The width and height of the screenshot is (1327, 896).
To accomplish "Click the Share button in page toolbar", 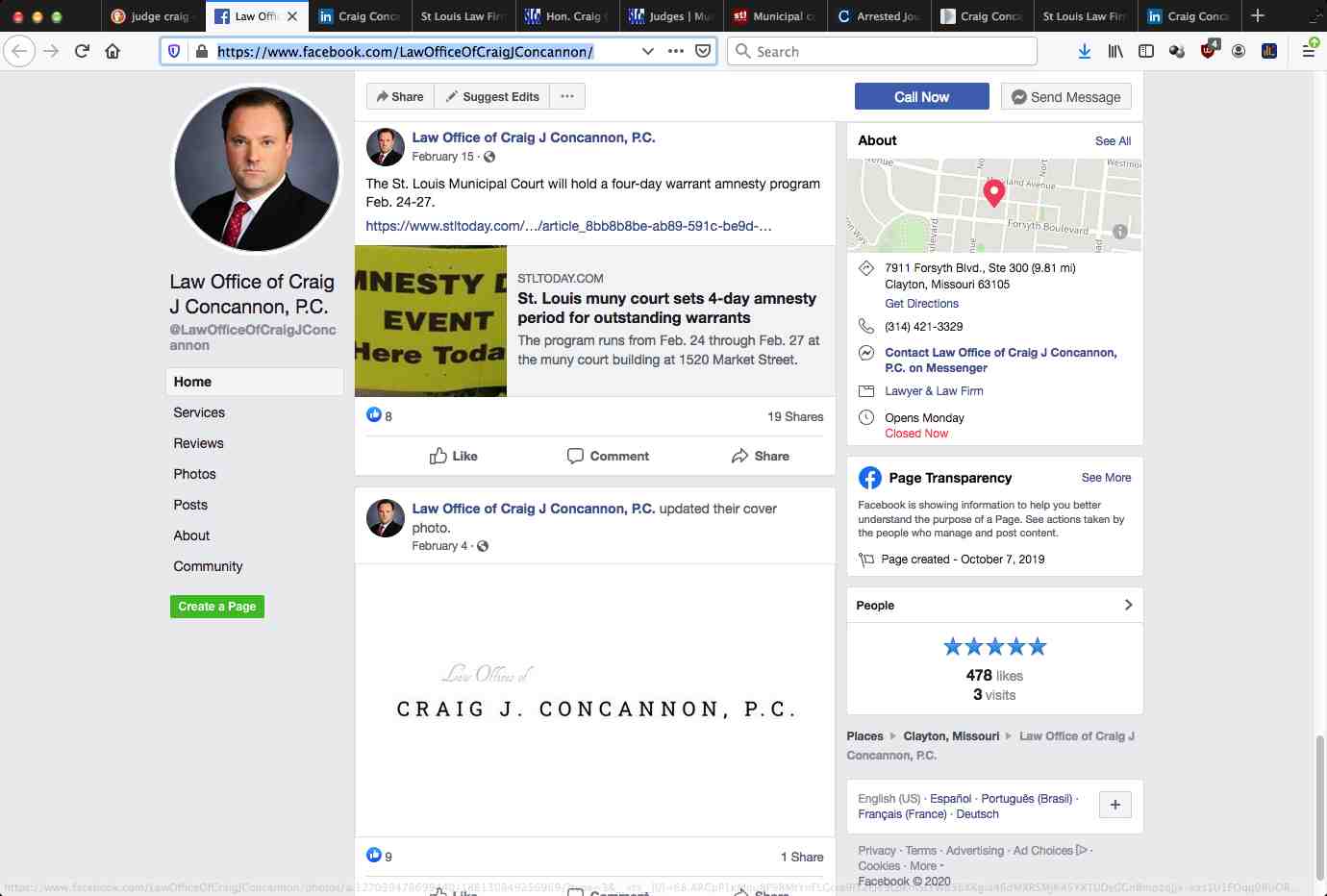I will (x=400, y=96).
